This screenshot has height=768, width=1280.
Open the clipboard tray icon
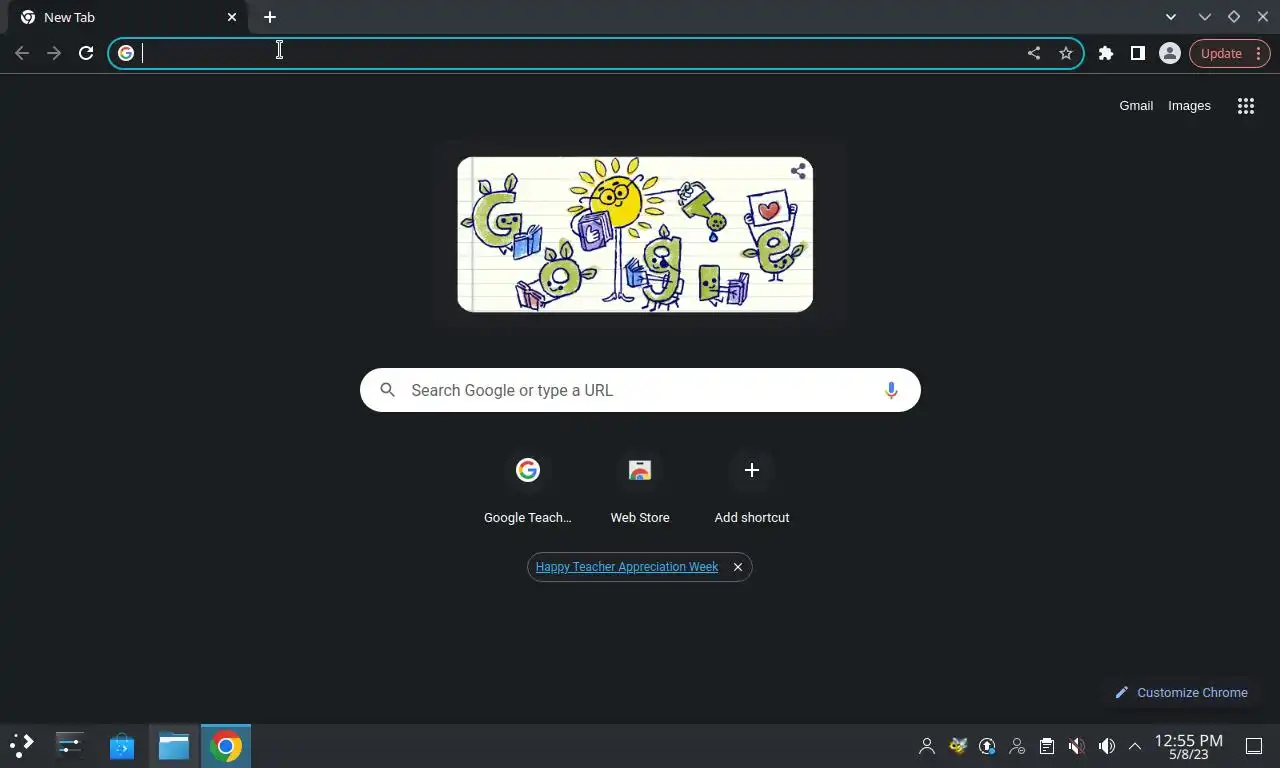point(1047,746)
